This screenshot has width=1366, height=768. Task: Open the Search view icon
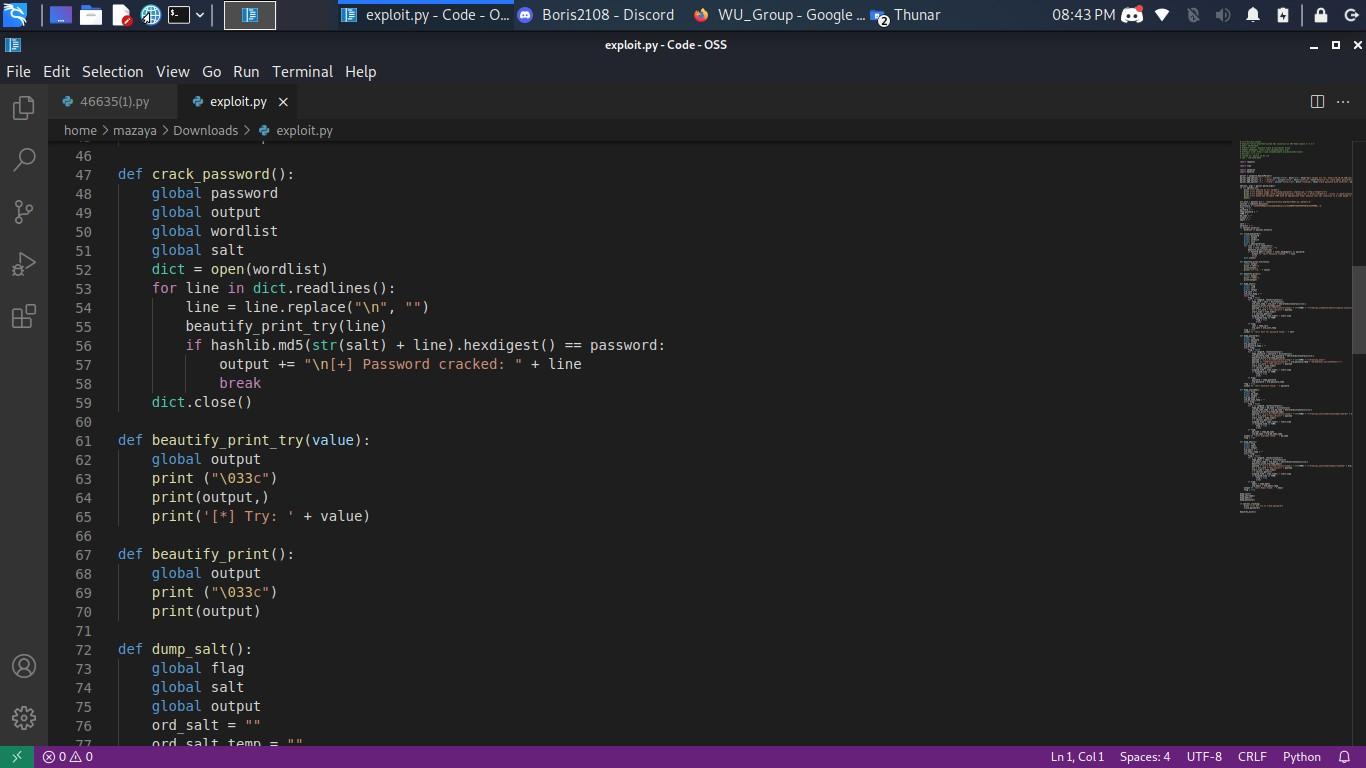pyautogui.click(x=24, y=160)
